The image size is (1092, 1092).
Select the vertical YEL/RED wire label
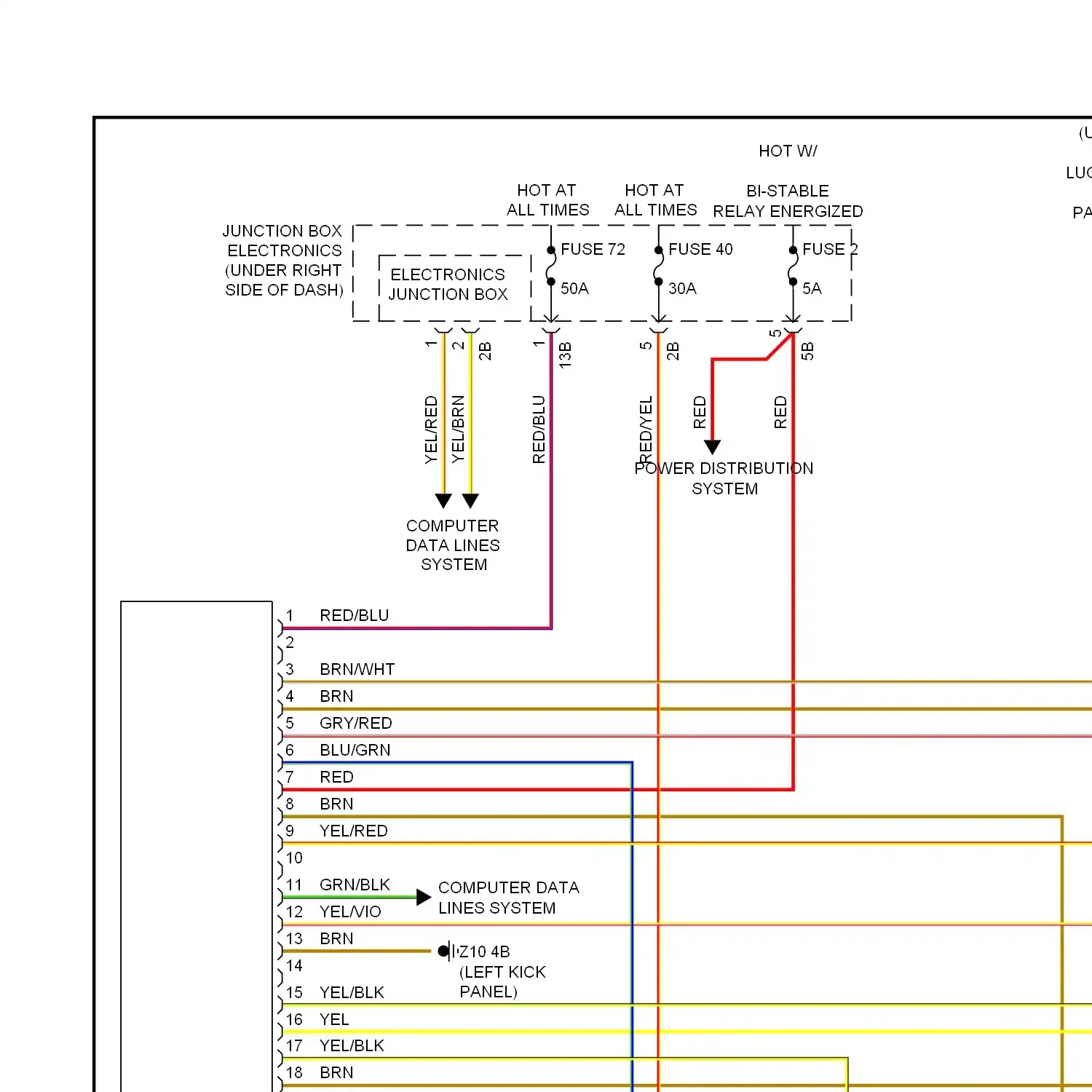click(x=431, y=429)
